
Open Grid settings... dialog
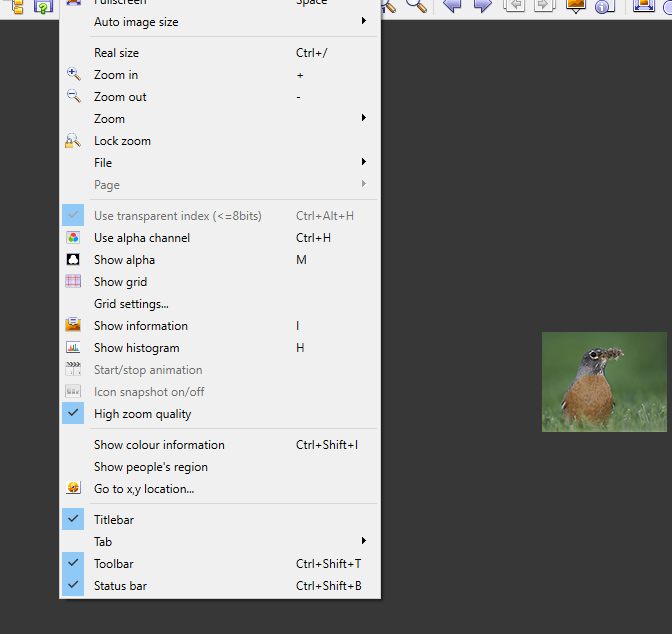[x=131, y=304]
